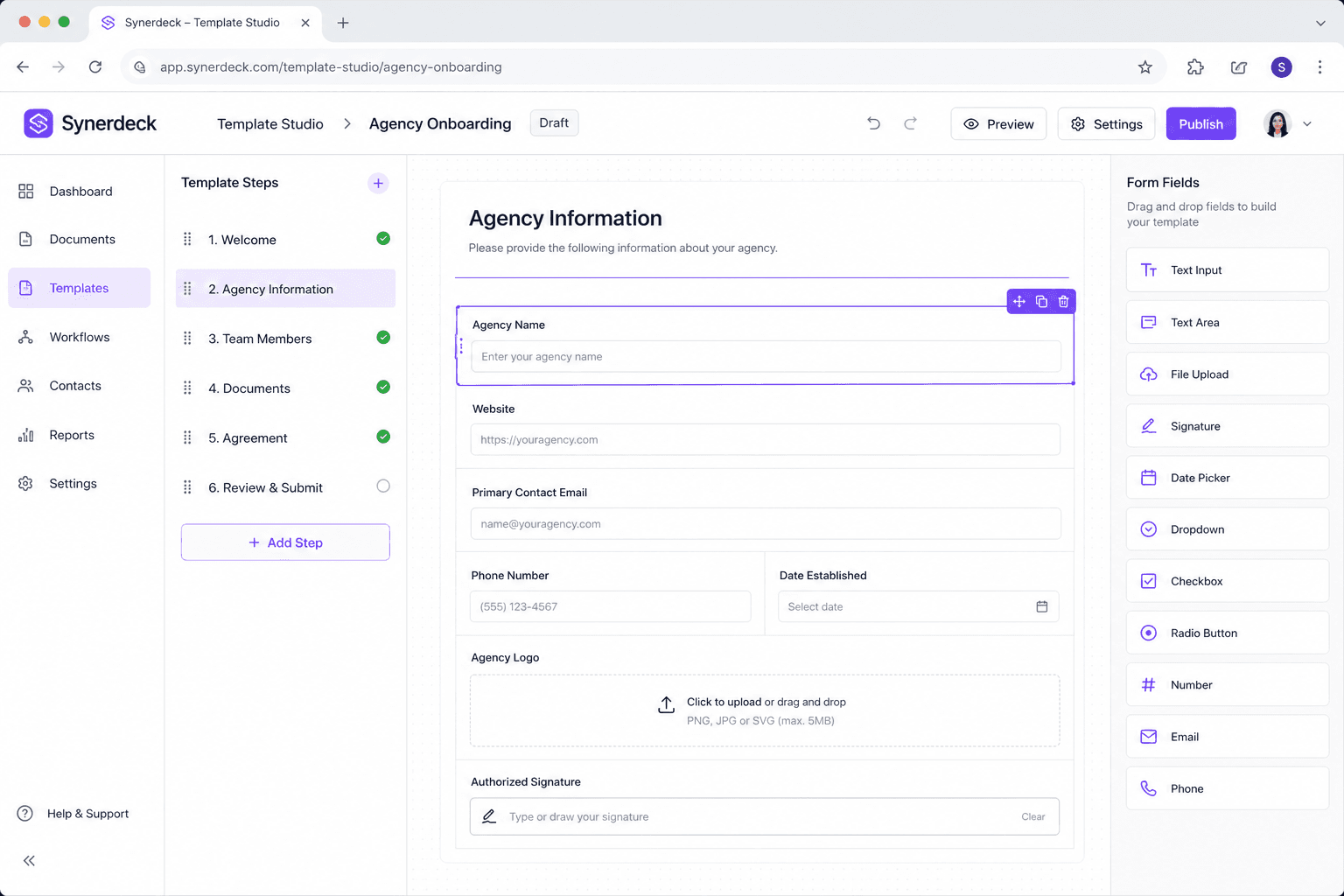
Task: Open Templates in sidebar
Action: coord(80,288)
